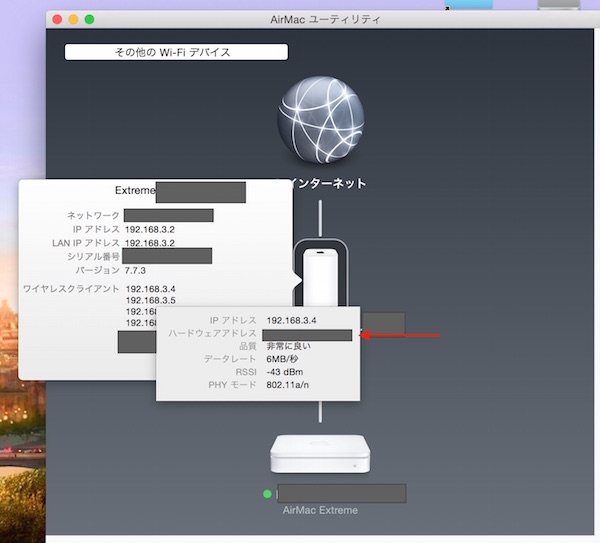Click the AirMac Extreme label text
Viewport: 600px width, 543px height.
pyautogui.click(x=320, y=510)
